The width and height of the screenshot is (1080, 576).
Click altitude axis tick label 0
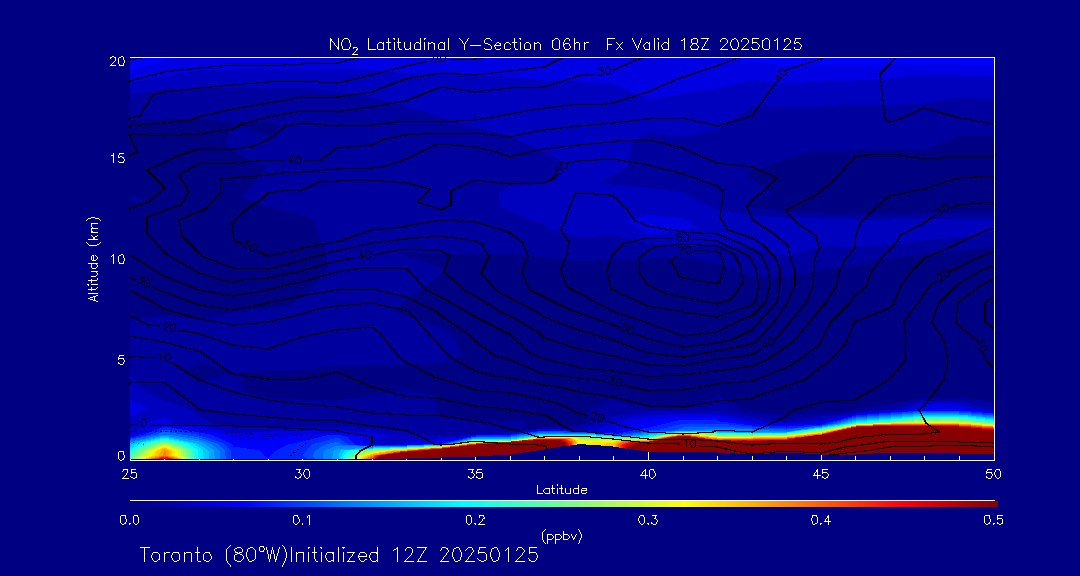(x=122, y=455)
